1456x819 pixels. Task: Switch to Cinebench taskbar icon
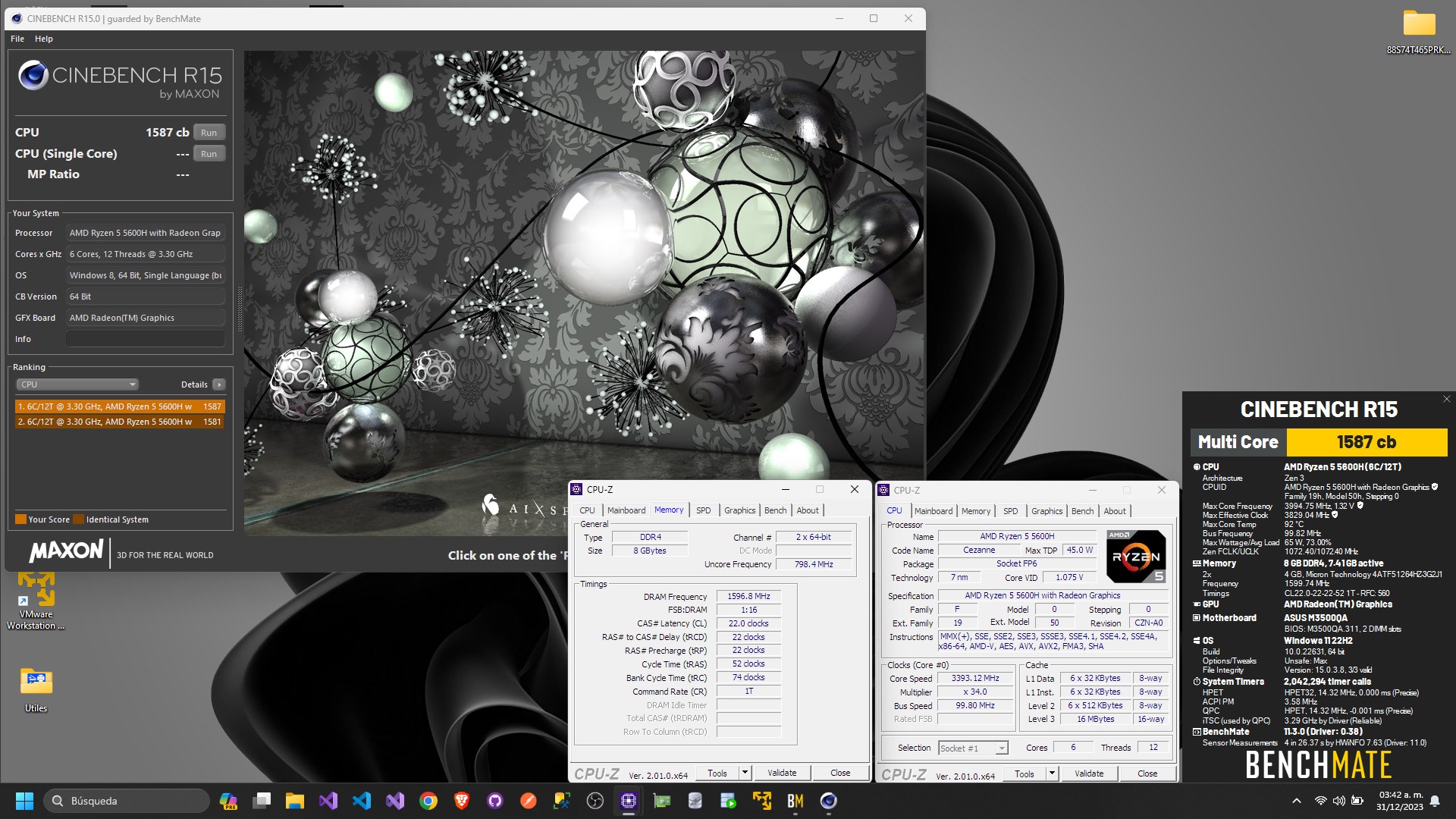click(x=828, y=801)
